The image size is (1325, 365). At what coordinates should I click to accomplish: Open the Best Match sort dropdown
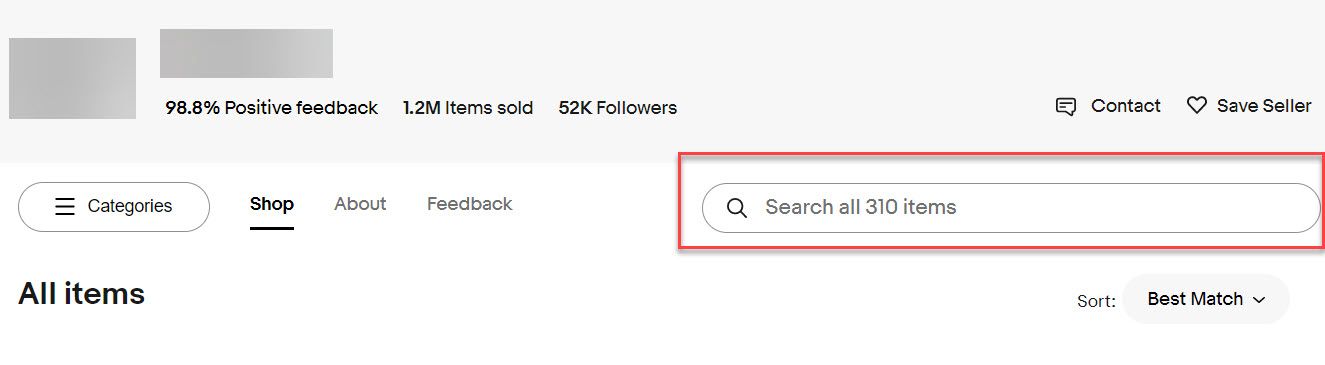coord(1206,299)
